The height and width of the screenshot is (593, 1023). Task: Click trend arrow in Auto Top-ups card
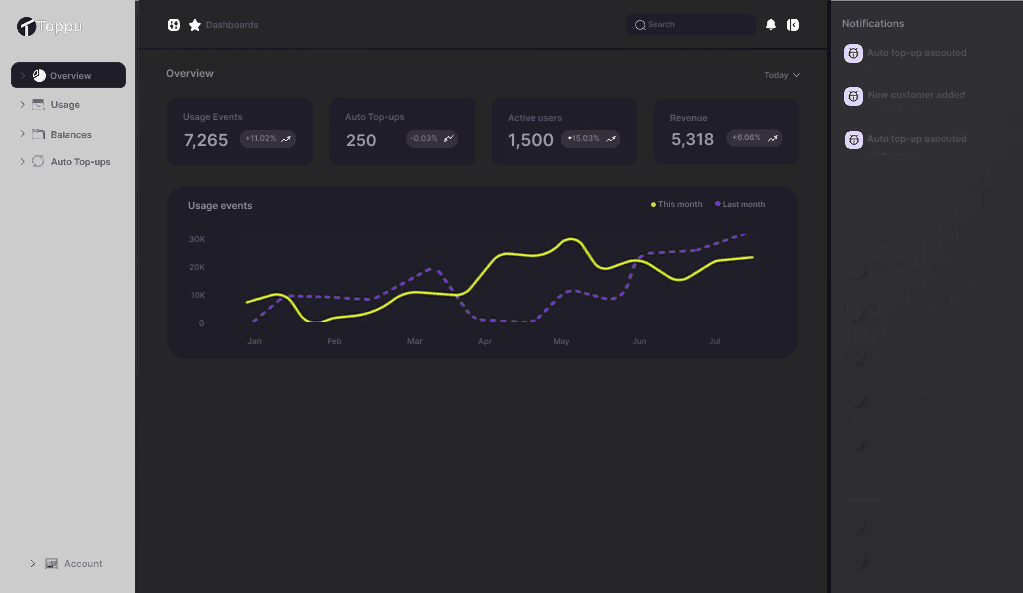pyautogui.click(x=449, y=138)
